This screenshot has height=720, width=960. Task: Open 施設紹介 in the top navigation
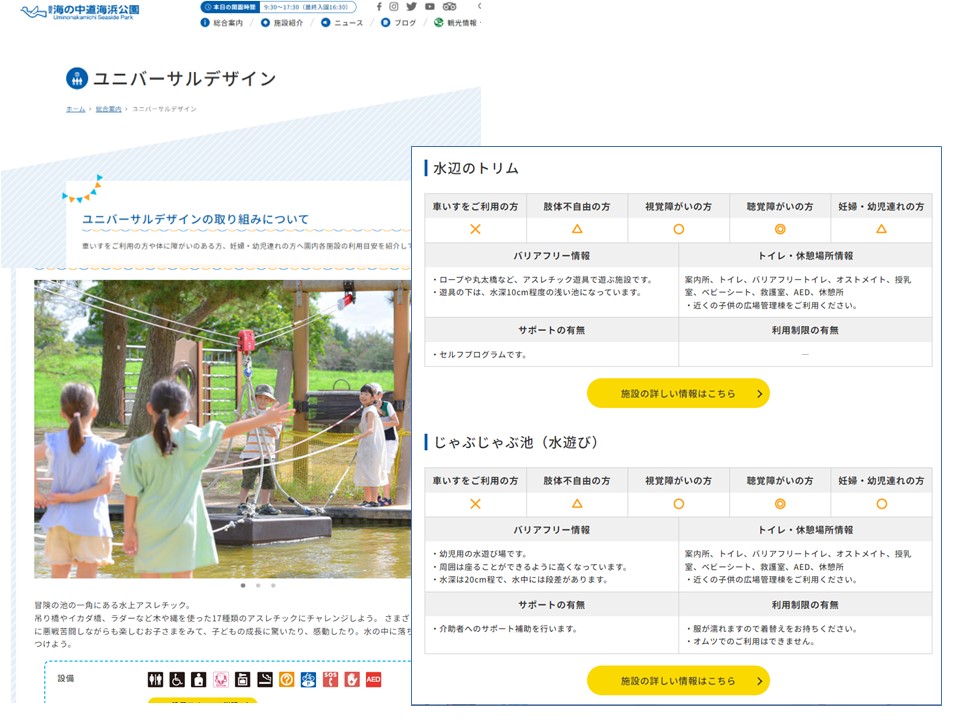click(282, 23)
